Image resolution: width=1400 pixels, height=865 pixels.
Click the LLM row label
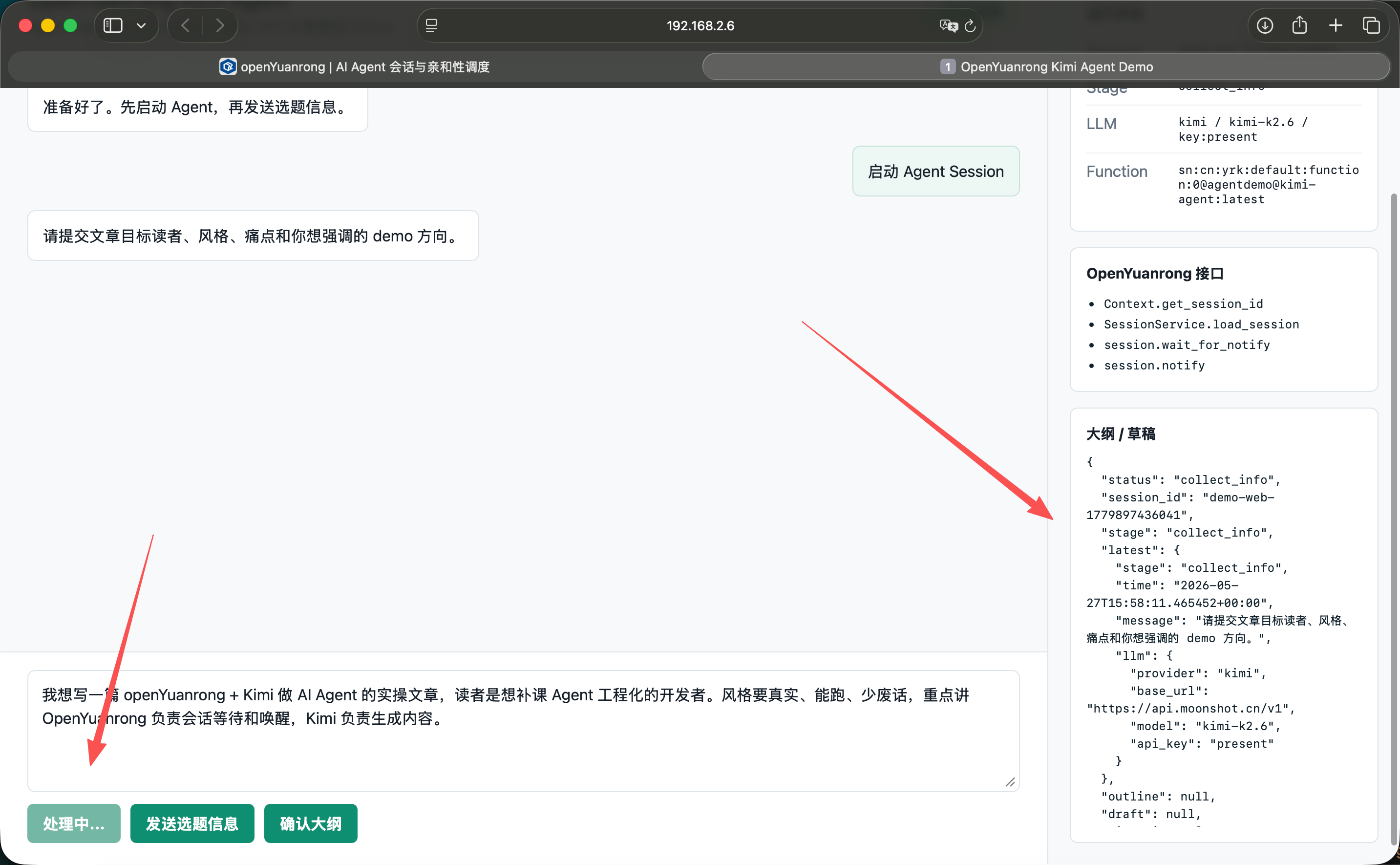(x=1101, y=124)
